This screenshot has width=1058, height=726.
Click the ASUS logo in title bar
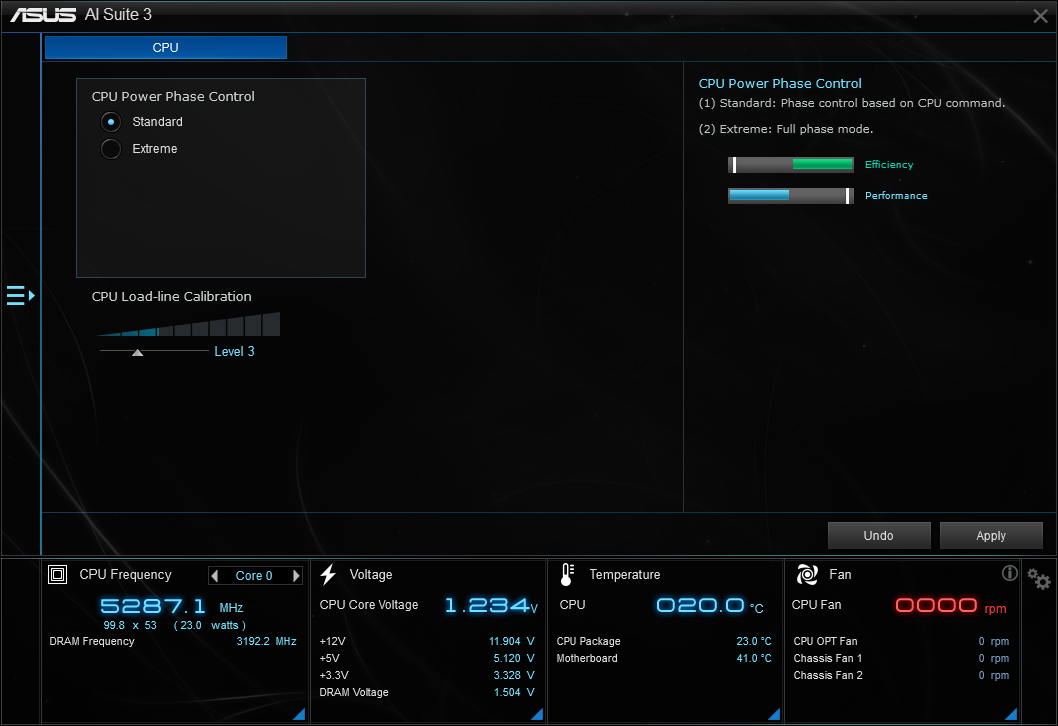tap(43, 14)
